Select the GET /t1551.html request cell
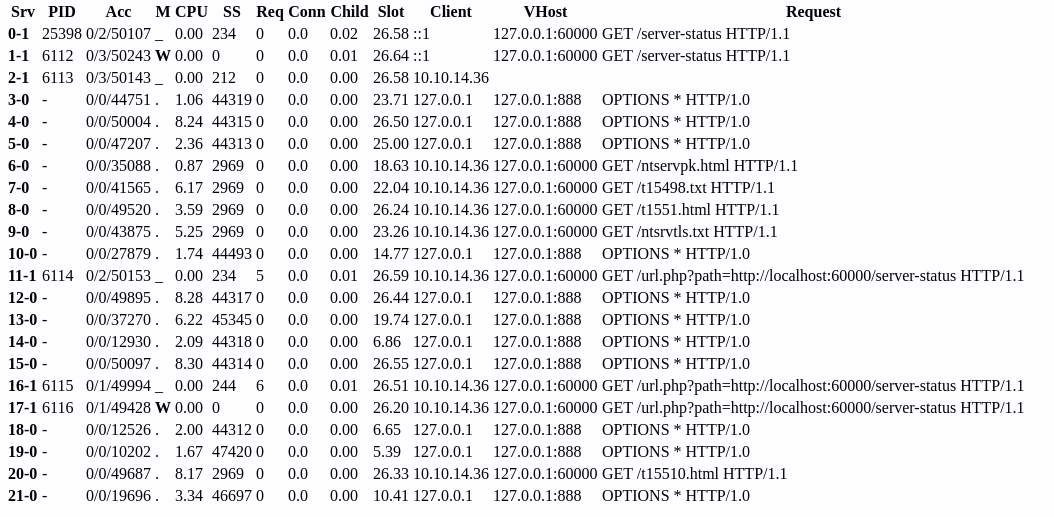 click(x=690, y=210)
